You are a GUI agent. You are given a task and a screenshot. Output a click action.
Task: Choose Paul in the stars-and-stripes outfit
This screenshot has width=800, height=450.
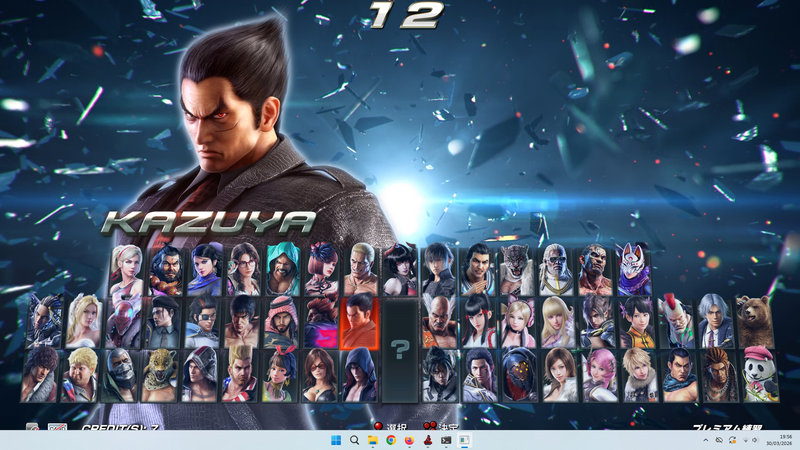(x=239, y=376)
